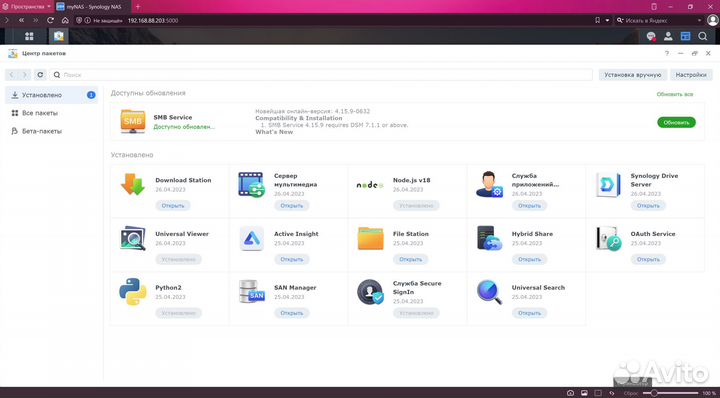Click the Media Server film icon
The height and width of the screenshot is (398, 720).
[x=252, y=184]
